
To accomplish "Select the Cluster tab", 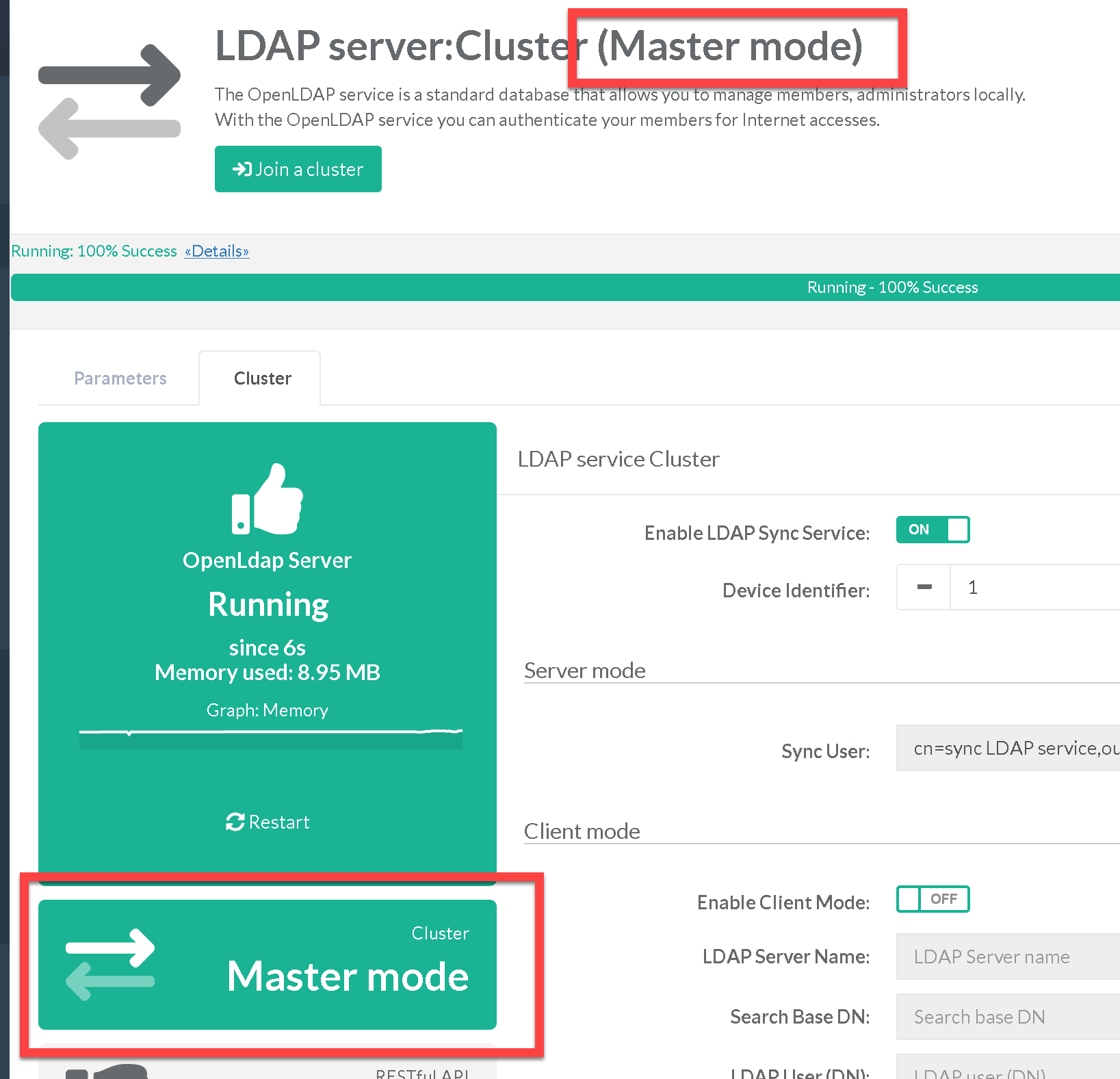I will [x=262, y=378].
